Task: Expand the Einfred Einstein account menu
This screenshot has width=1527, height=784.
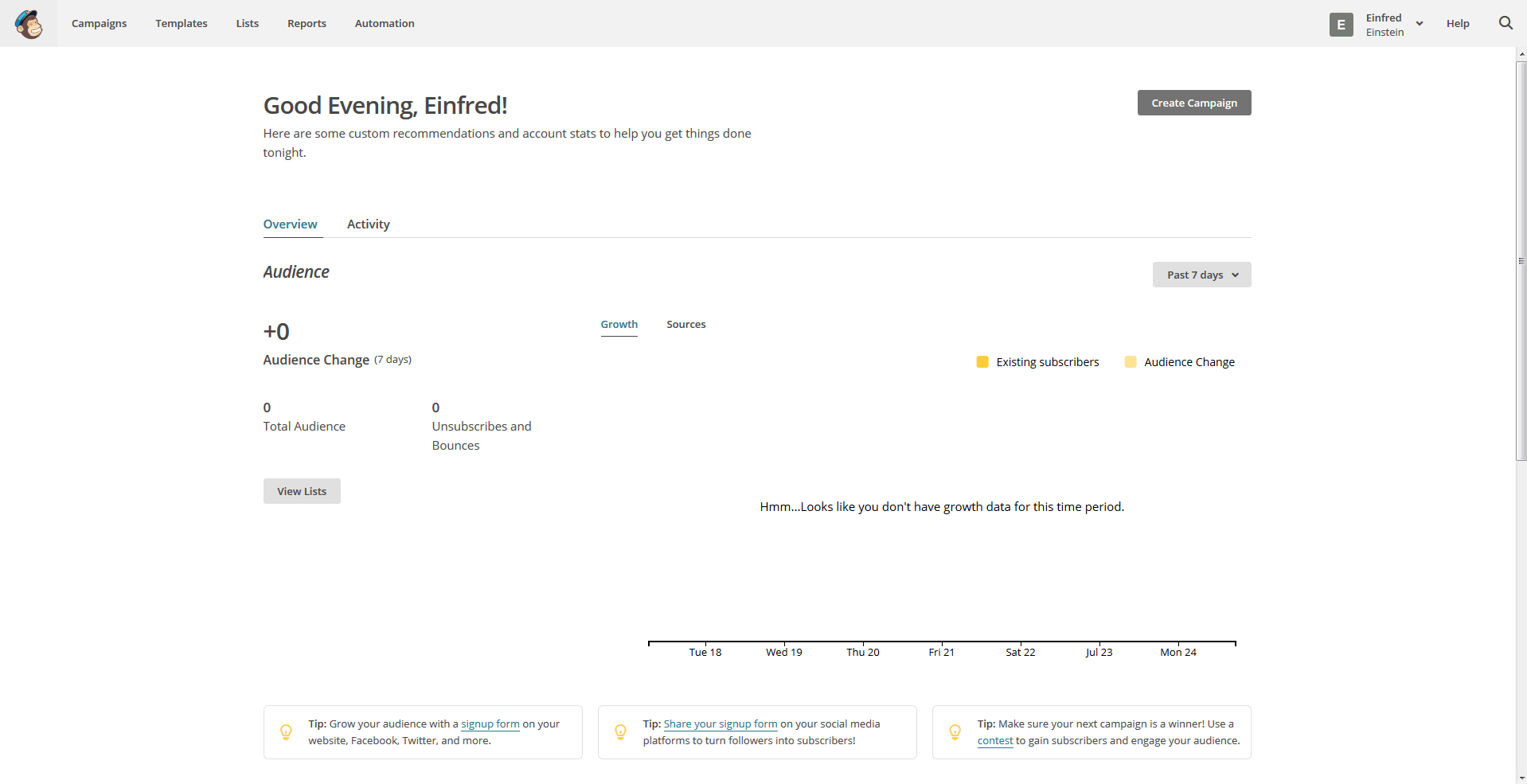Action: point(1394,25)
